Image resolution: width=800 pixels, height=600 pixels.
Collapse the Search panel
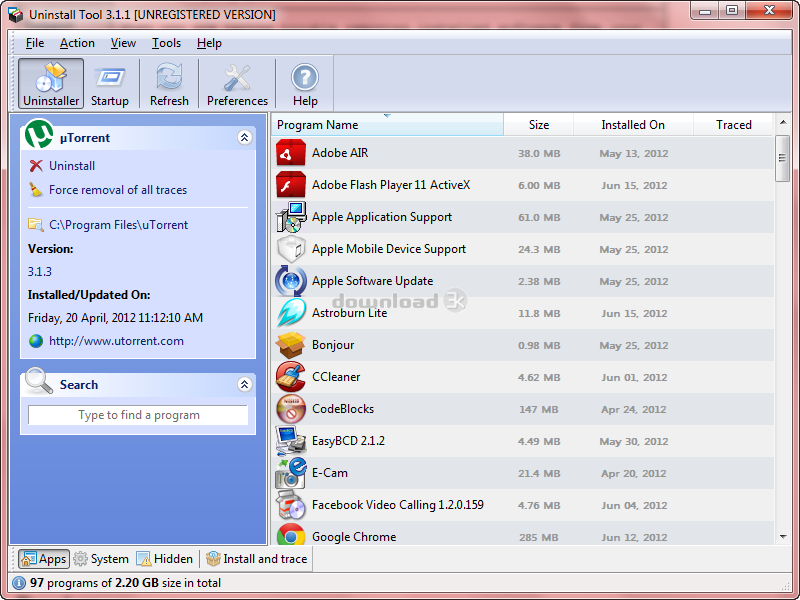click(244, 384)
